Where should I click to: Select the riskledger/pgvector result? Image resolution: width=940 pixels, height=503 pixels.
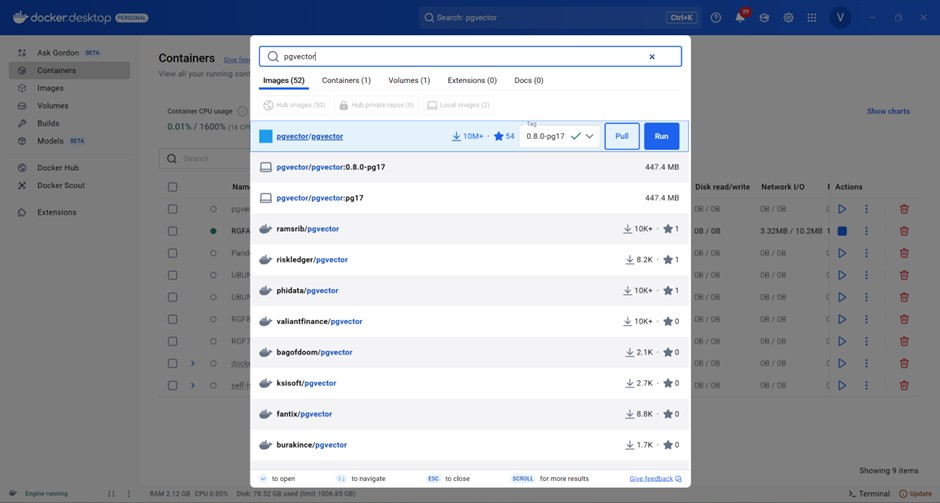(x=470, y=260)
